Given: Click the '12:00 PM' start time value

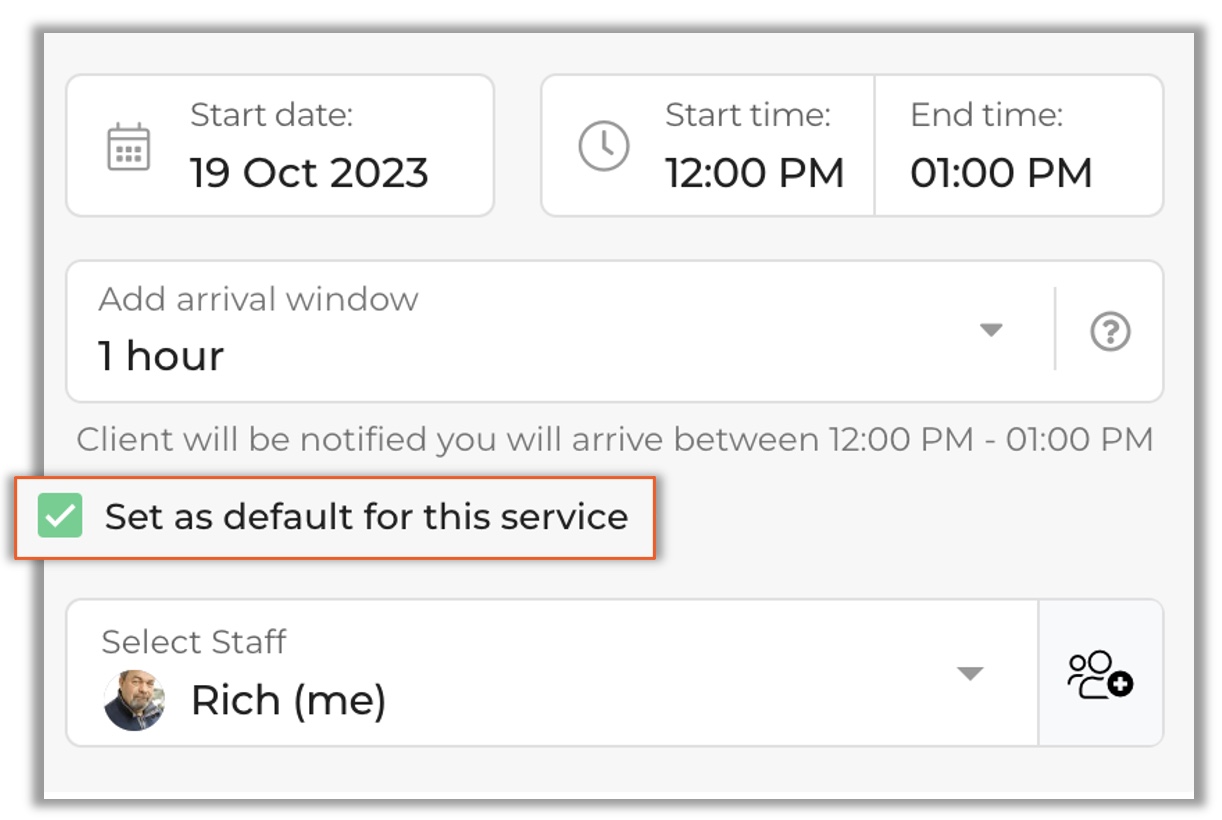Looking at the screenshot, I should (x=755, y=173).
